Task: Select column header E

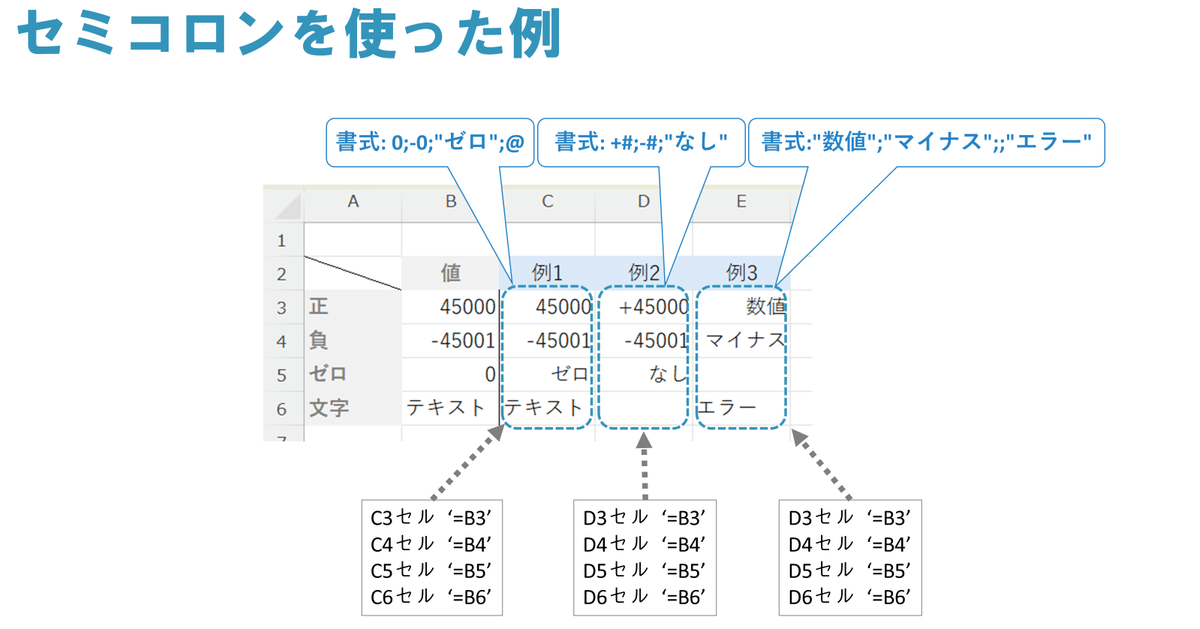Action: [x=741, y=204]
